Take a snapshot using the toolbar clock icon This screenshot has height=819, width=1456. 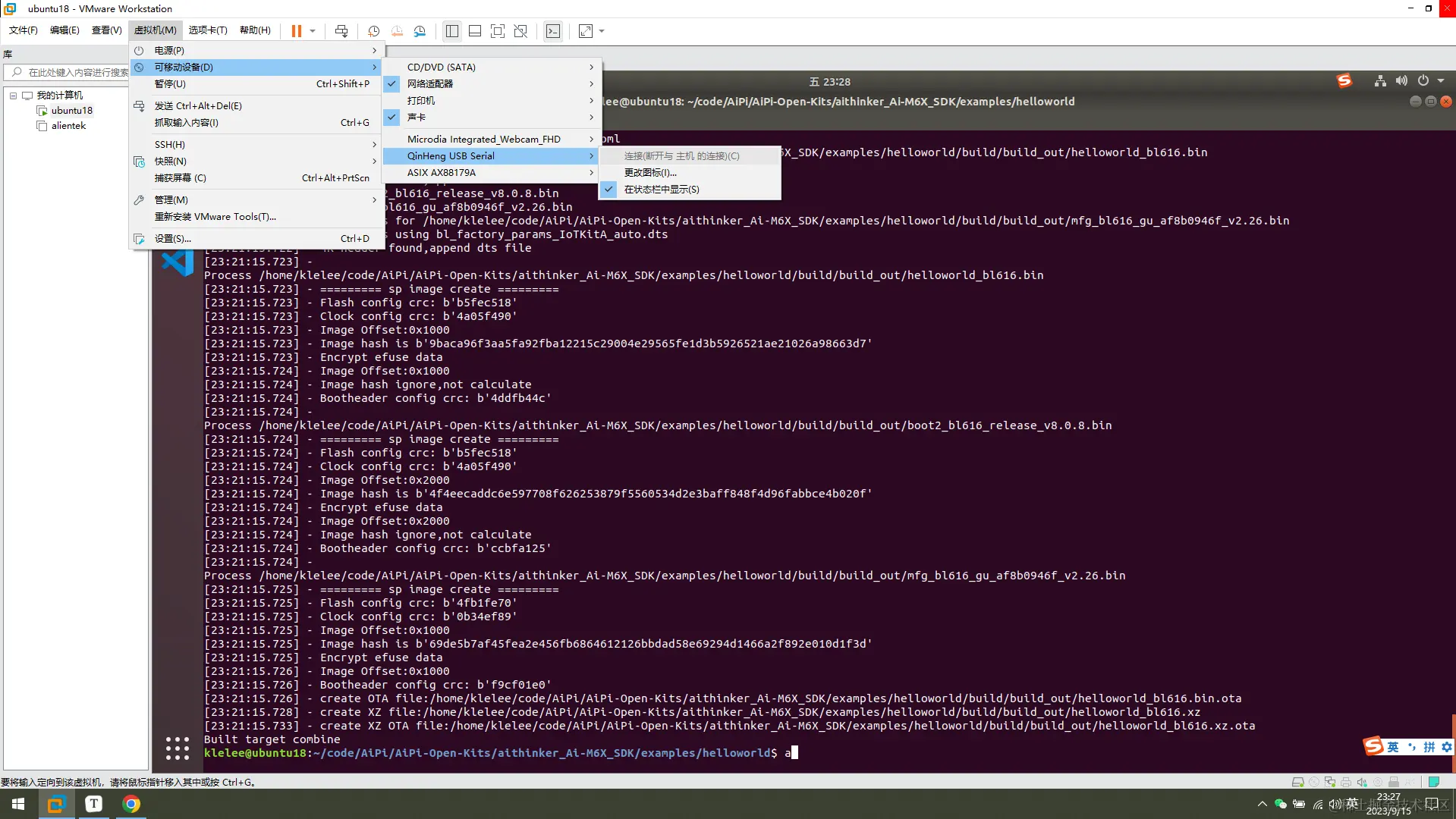[374, 31]
